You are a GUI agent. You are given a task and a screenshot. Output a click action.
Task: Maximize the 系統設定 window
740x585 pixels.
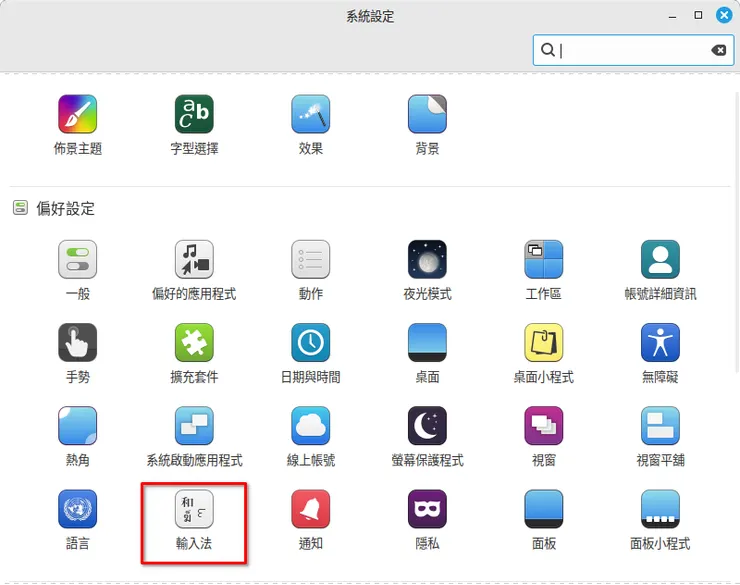(x=698, y=15)
